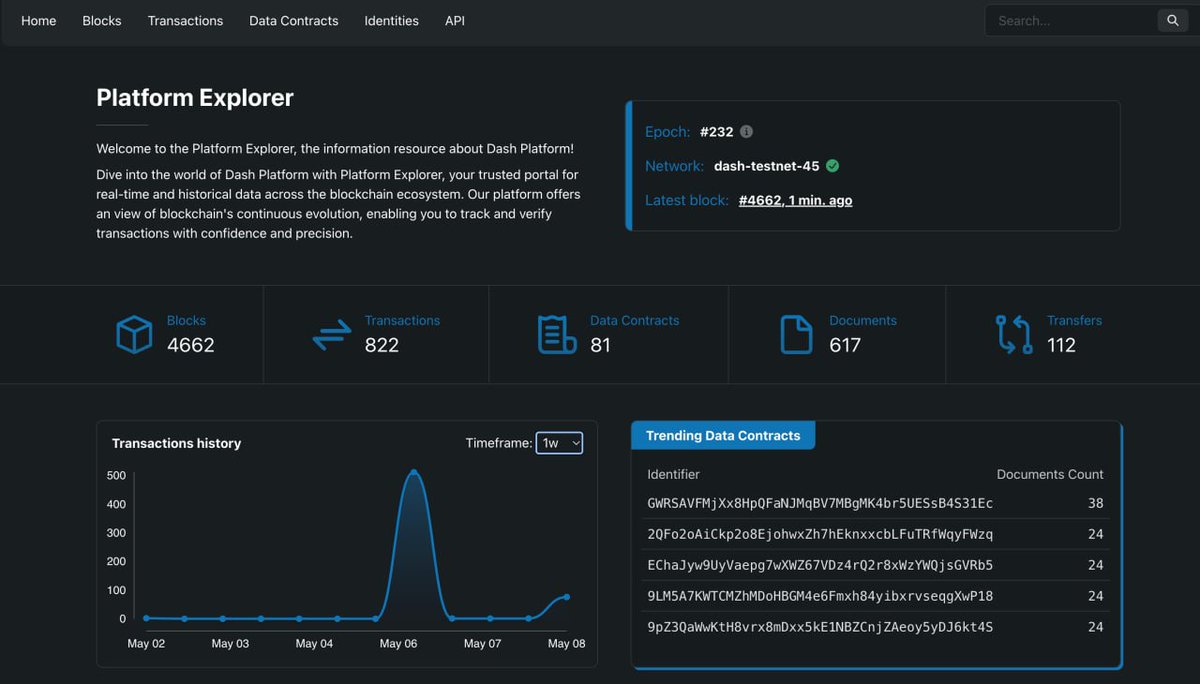Click network name dash-testnet-45

pos(767,166)
